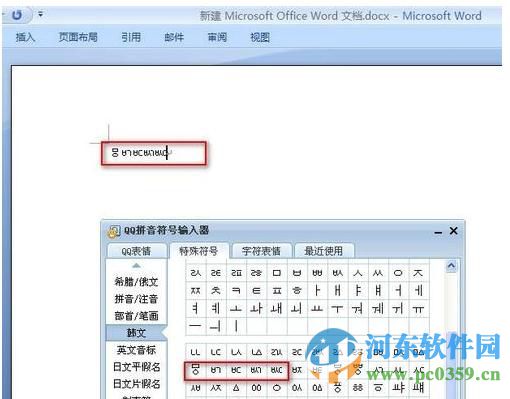This screenshot has width=510, height=399.
Task: Select the 特殊符号 tab
Action: [199, 251]
